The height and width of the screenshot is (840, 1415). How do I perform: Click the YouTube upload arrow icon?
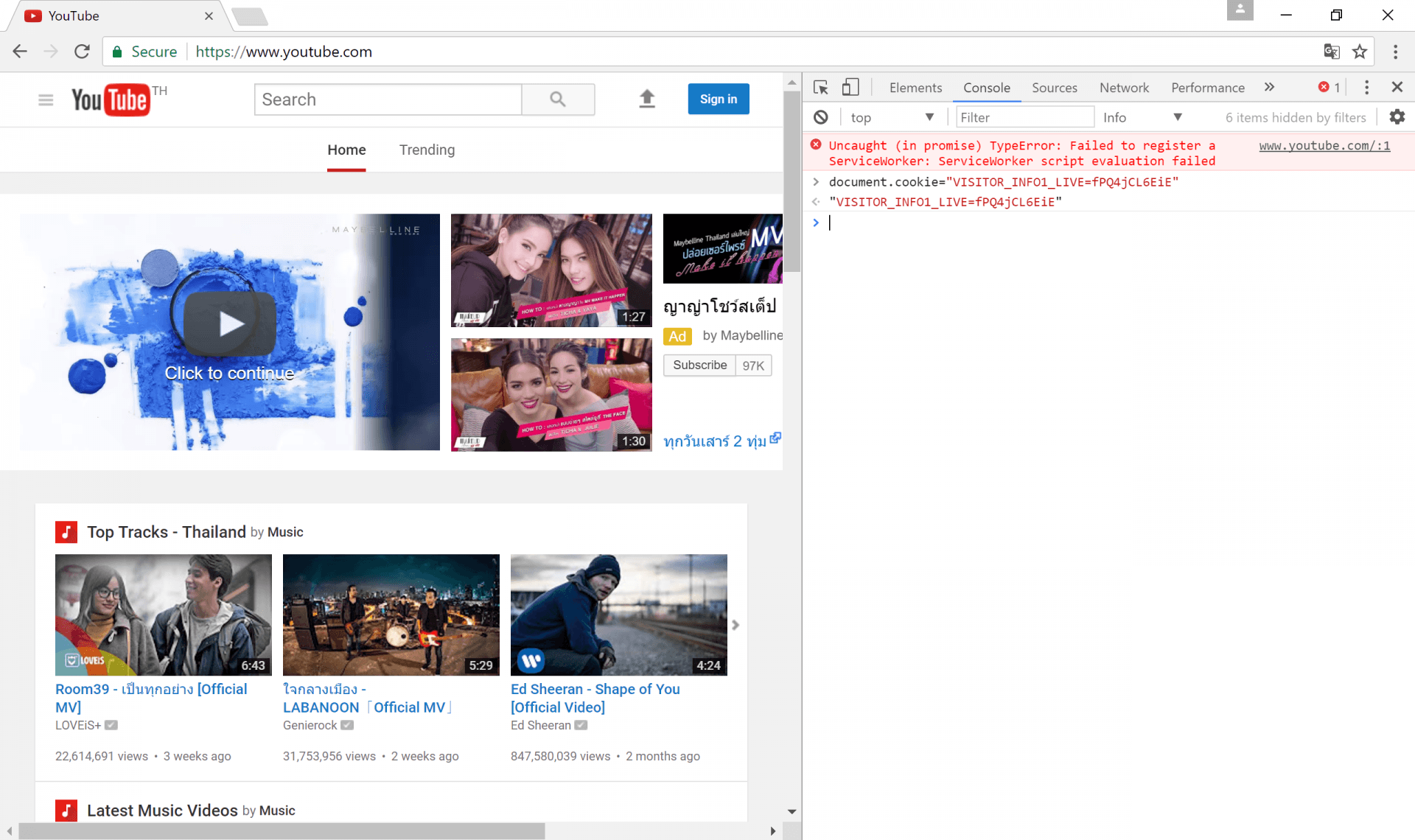(647, 99)
